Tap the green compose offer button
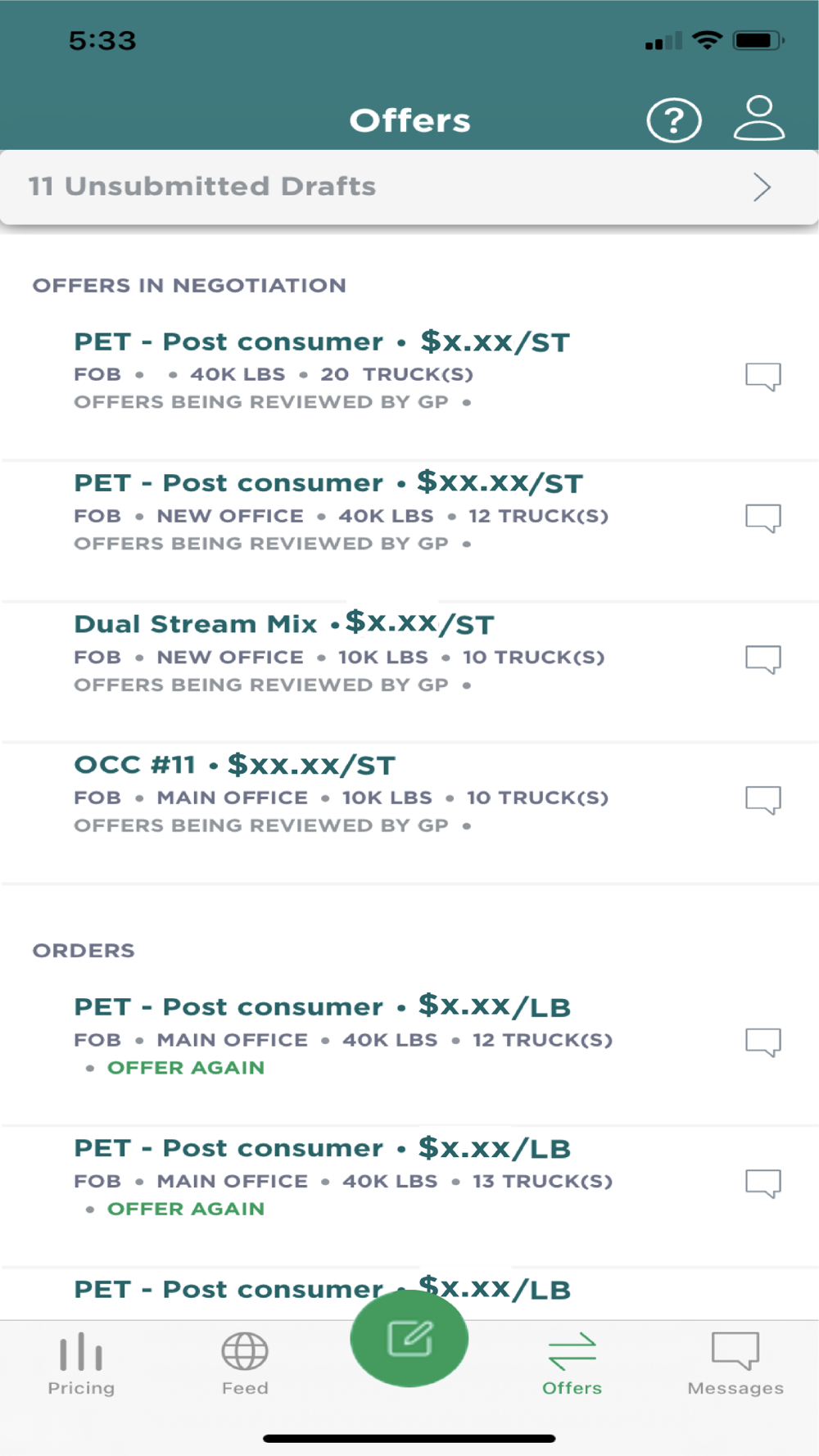This screenshot has height=1456, width=819. coord(409,1338)
